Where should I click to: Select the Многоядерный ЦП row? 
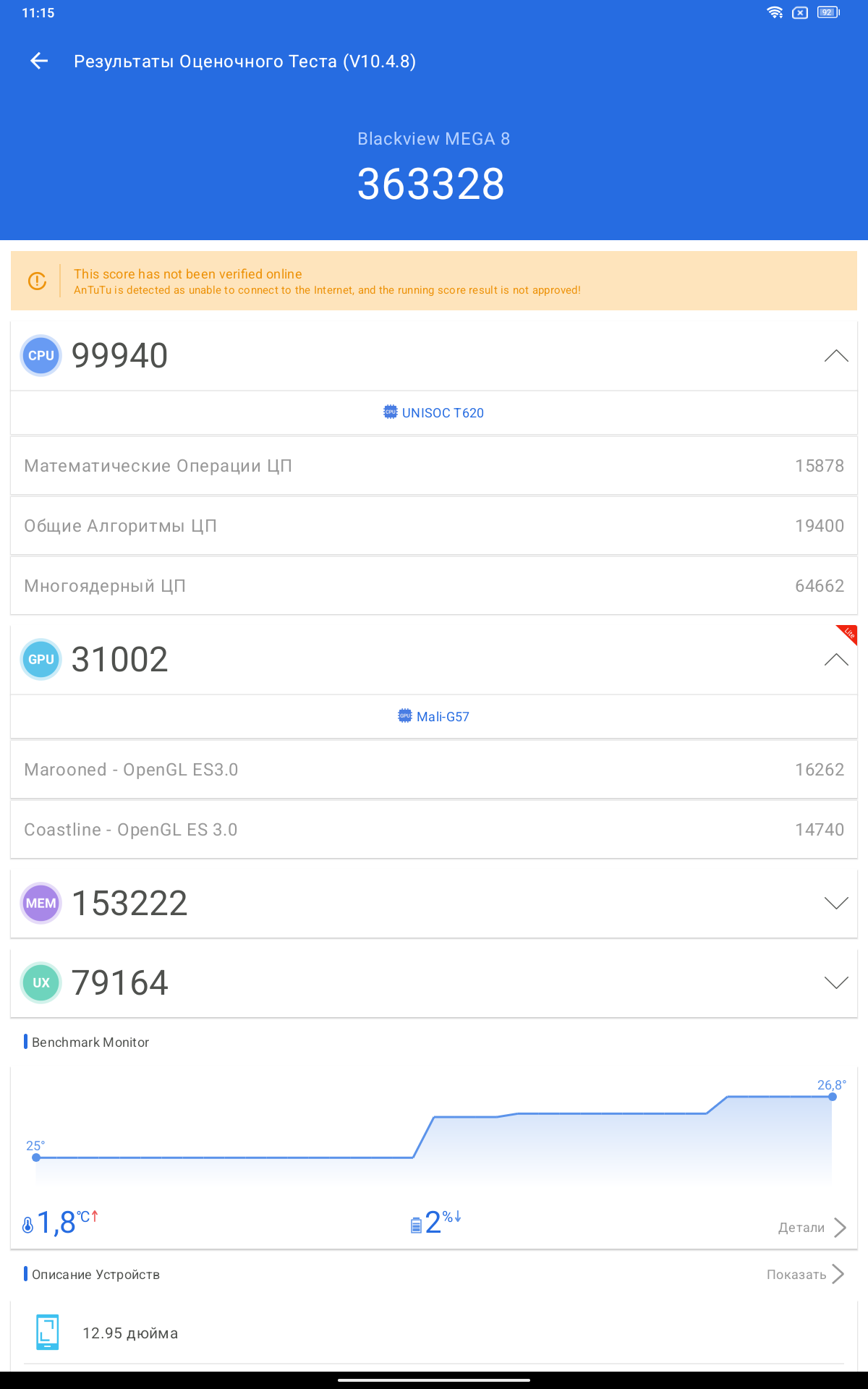point(434,585)
